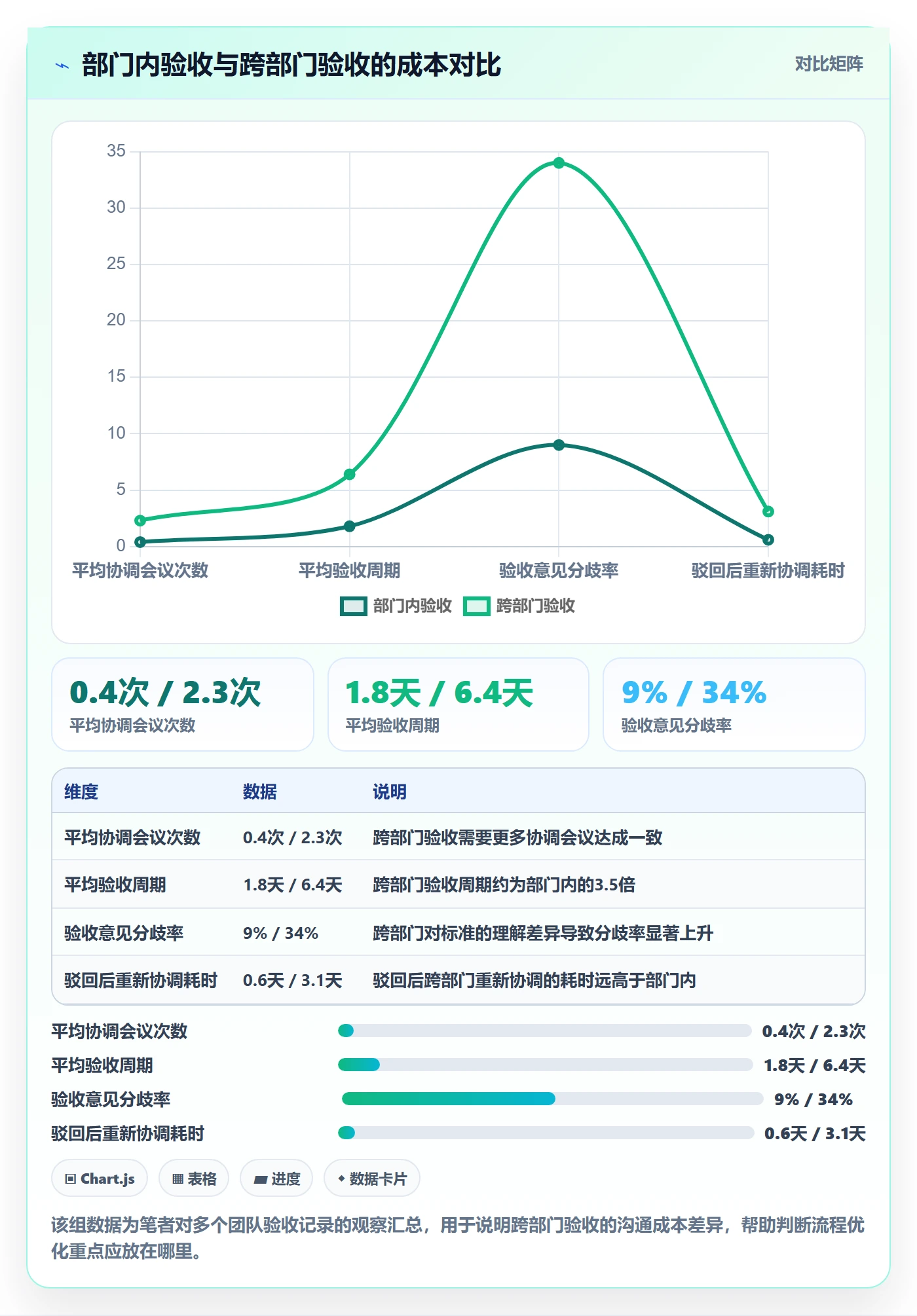The width and height of the screenshot is (917, 1316).
Task: Click the 跨部门验收 point at 平均验收周期
Action: click(350, 474)
